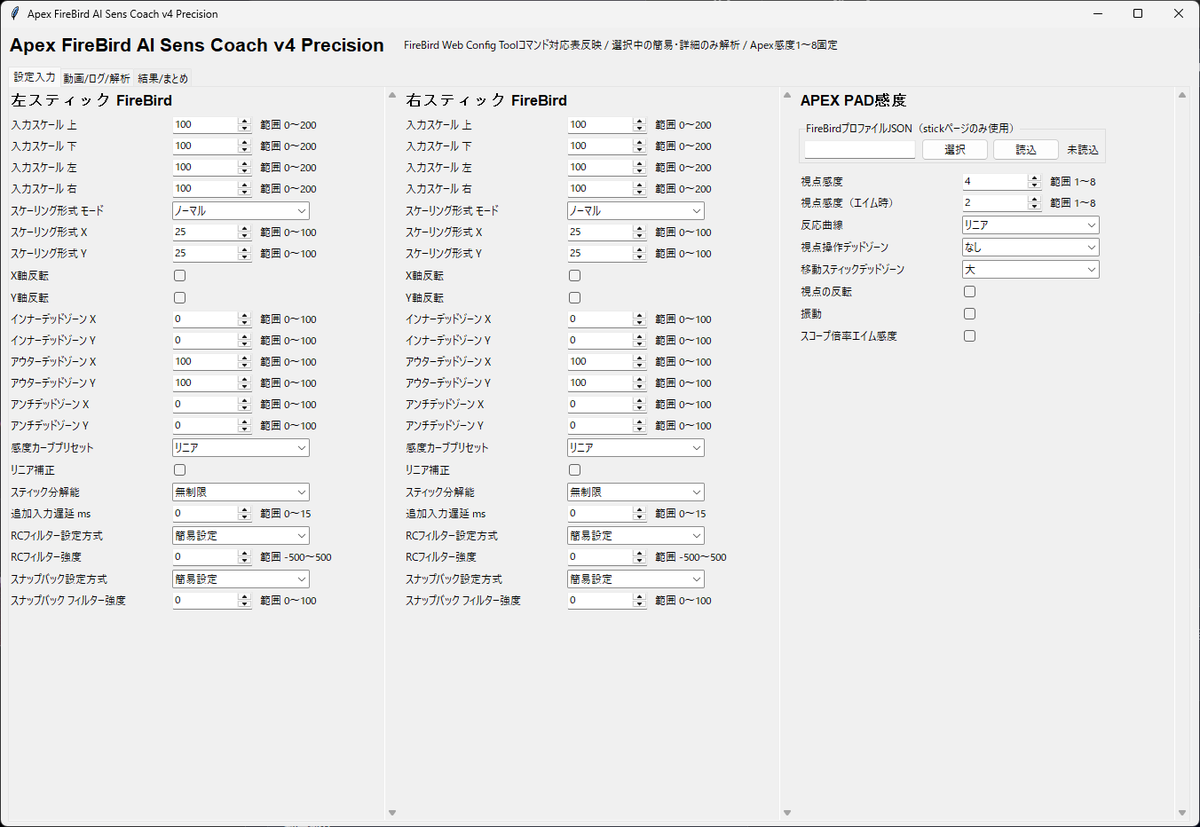Open the 移動スティックデッドゾーン dropdown
This screenshot has height=827, width=1200.
click(x=1030, y=269)
